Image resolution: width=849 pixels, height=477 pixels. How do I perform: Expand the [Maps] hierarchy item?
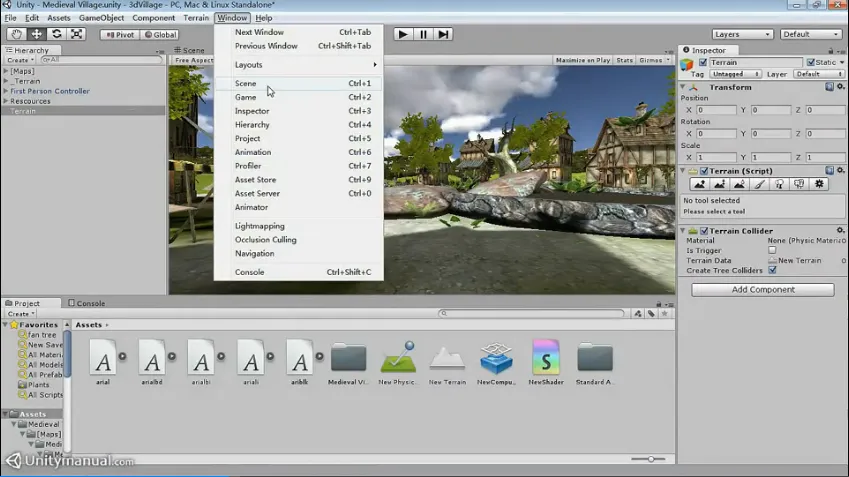pyautogui.click(x=6, y=71)
